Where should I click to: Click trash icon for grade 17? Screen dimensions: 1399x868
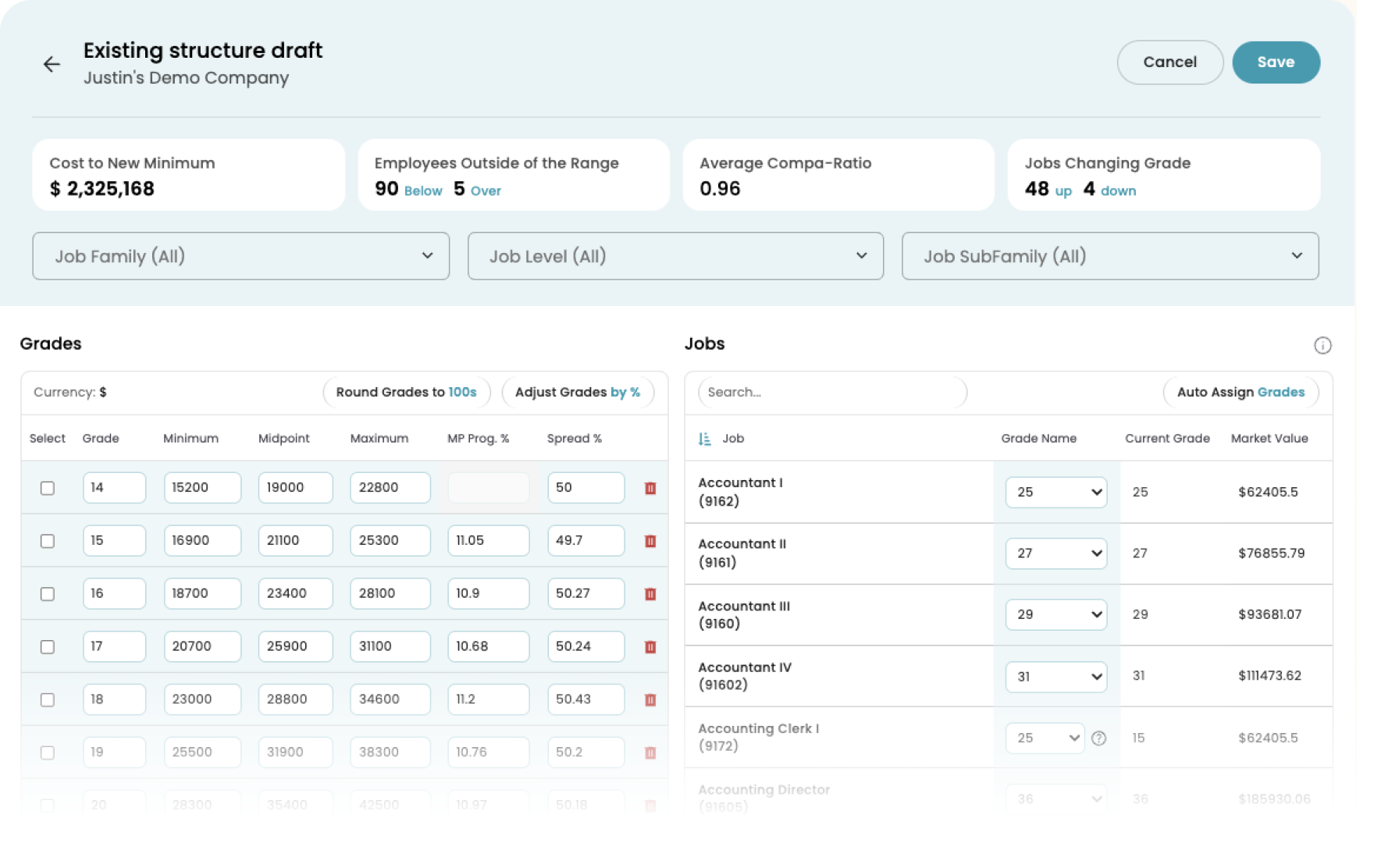point(650,647)
